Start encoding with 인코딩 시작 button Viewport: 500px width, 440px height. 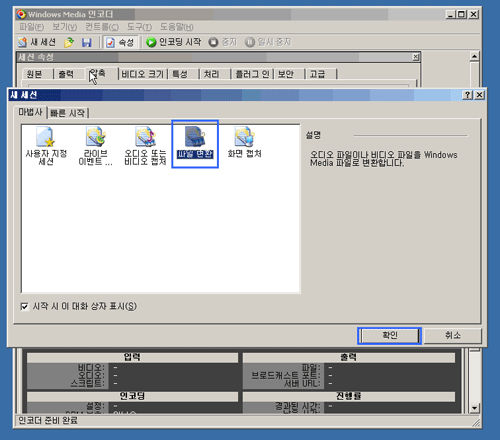pos(174,42)
